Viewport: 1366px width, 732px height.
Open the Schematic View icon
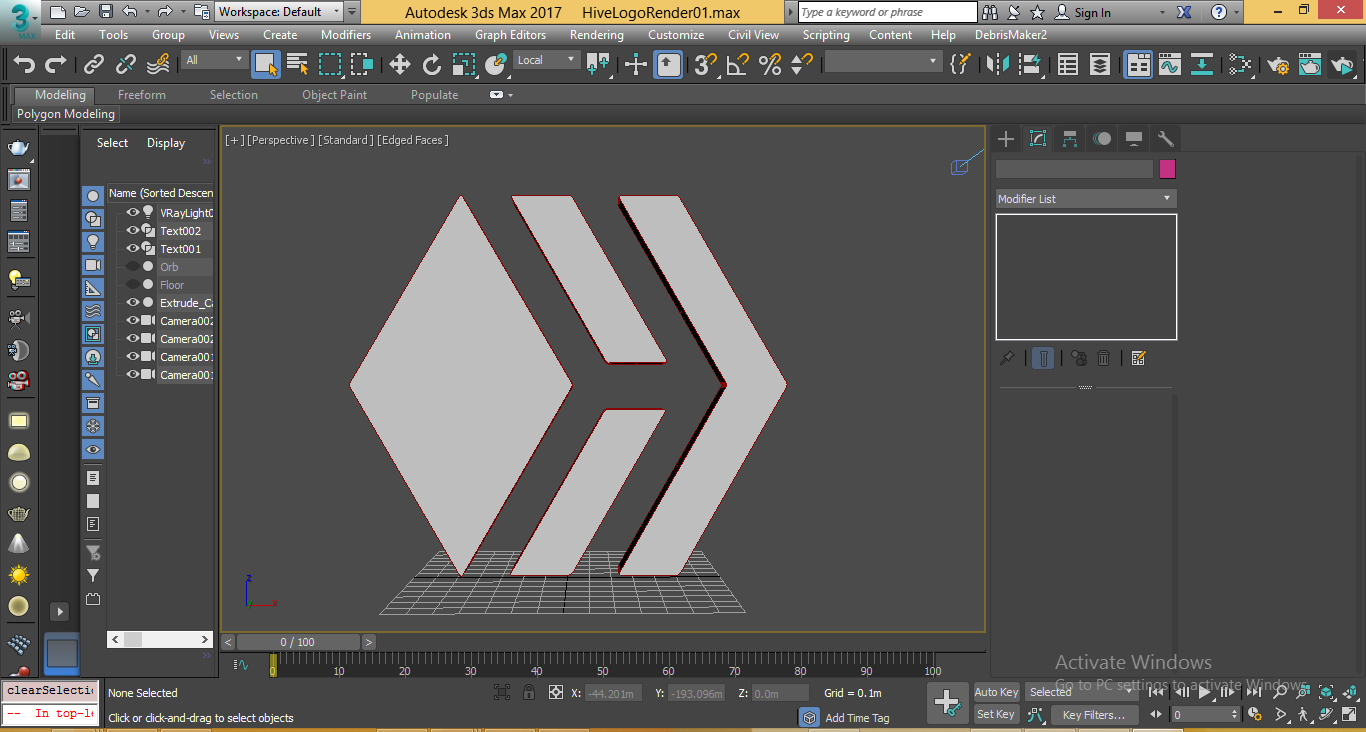[1202, 65]
